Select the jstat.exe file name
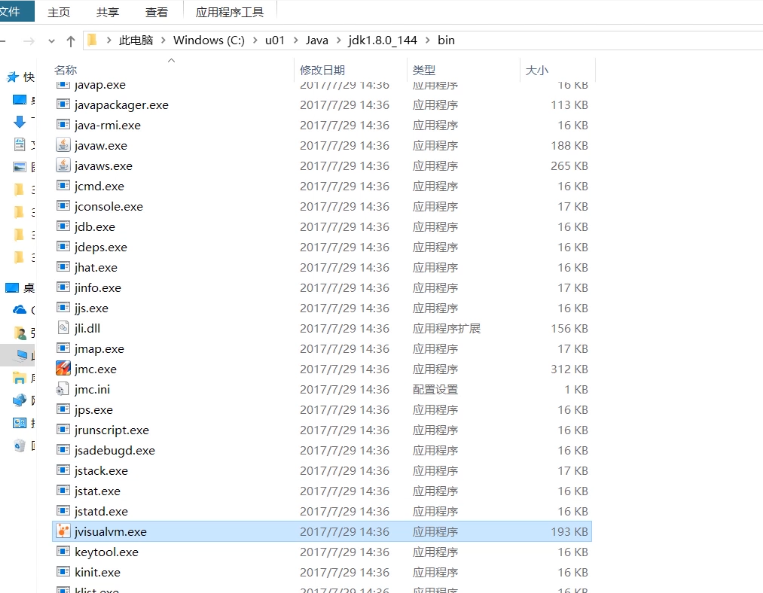This screenshot has width=763, height=593. [97, 491]
